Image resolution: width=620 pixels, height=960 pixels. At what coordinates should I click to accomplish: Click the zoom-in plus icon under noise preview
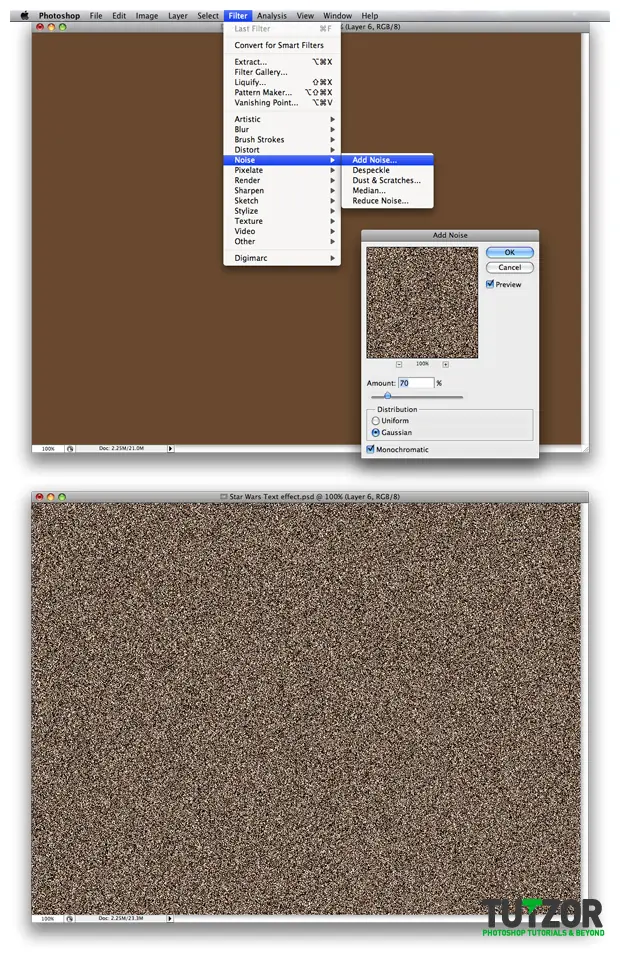446,364
